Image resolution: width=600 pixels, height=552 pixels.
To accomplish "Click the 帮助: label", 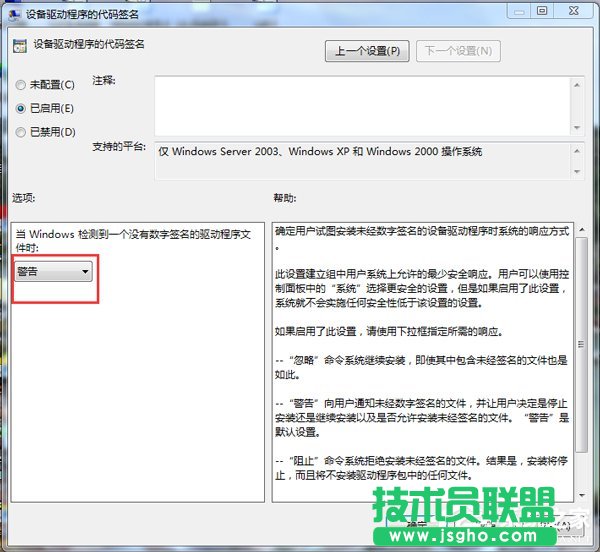I will click(x=285, y=198).
